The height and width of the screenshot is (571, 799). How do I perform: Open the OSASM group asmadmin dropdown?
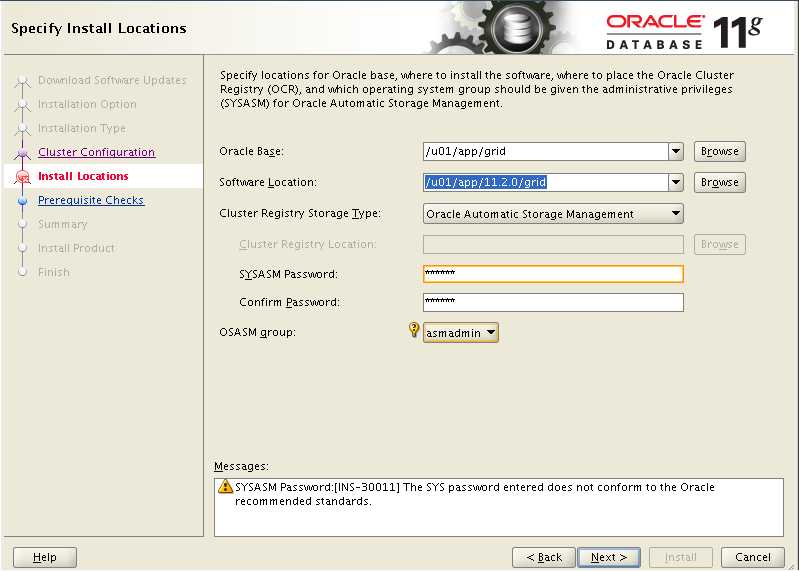click(x=461, y=333)
